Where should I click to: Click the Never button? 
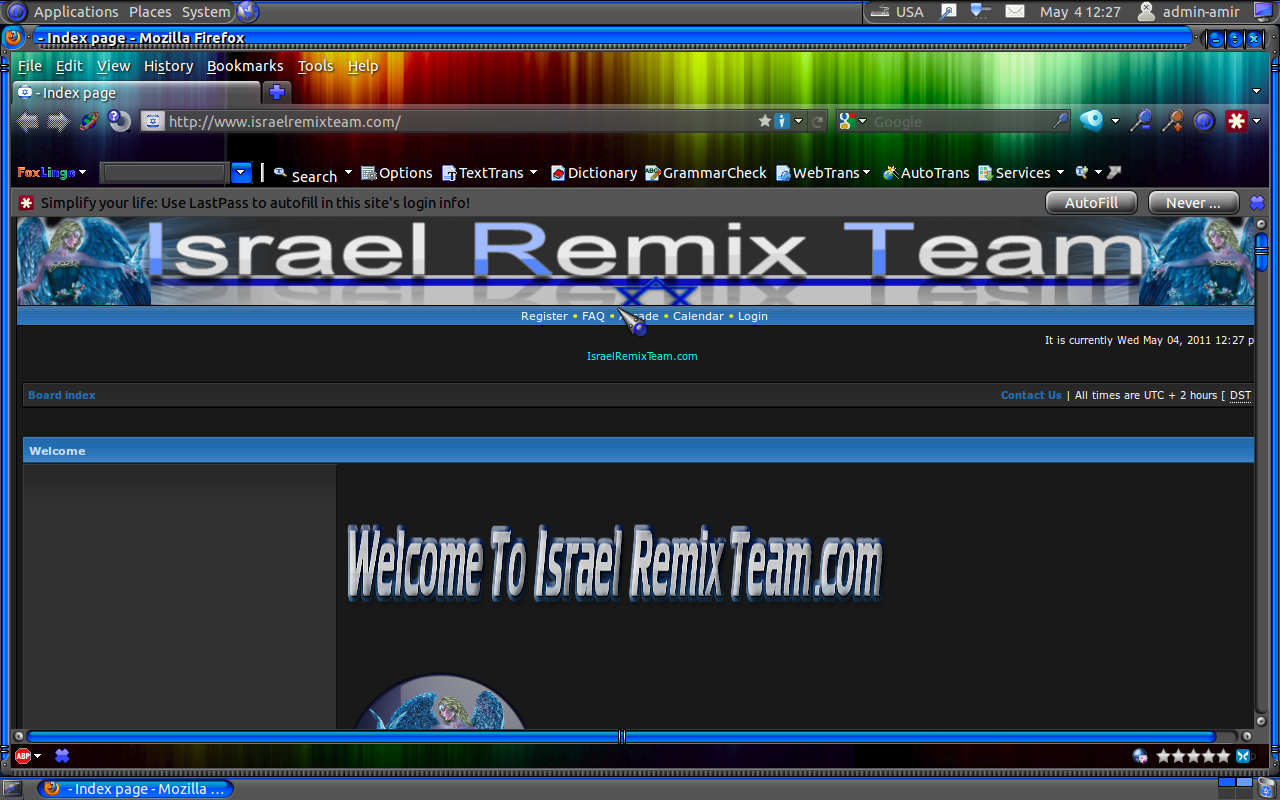[1194, 203]
